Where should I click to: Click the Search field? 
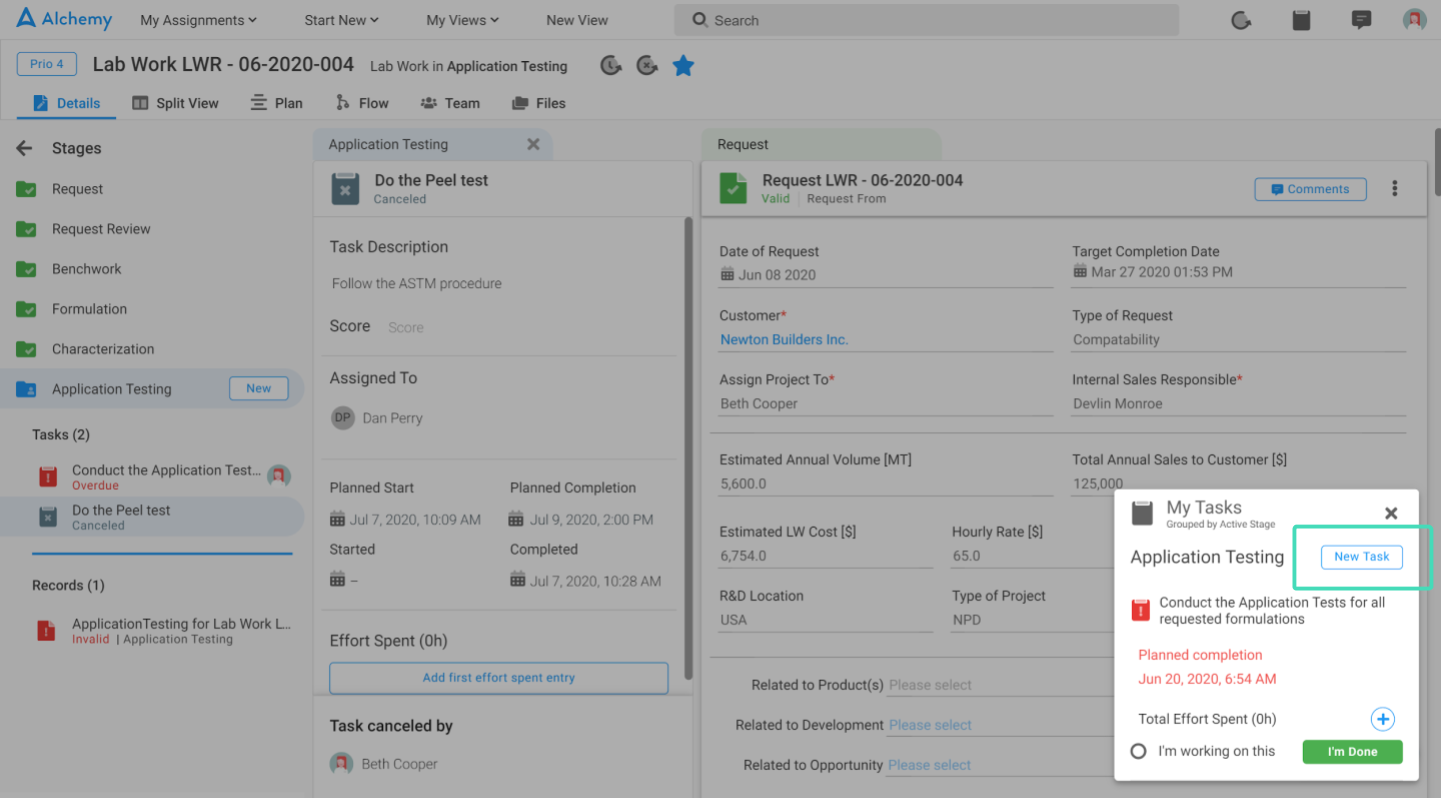click(x=926, y=20)
